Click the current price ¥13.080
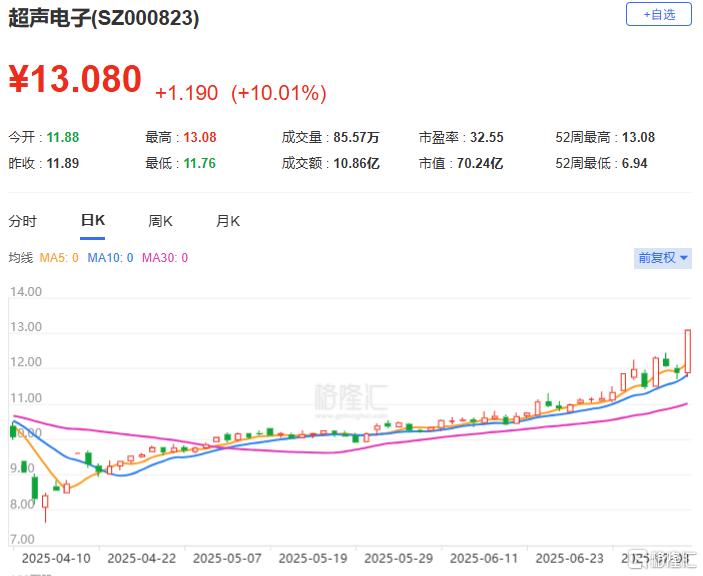The image size is (703, 576). click(75, 80)
